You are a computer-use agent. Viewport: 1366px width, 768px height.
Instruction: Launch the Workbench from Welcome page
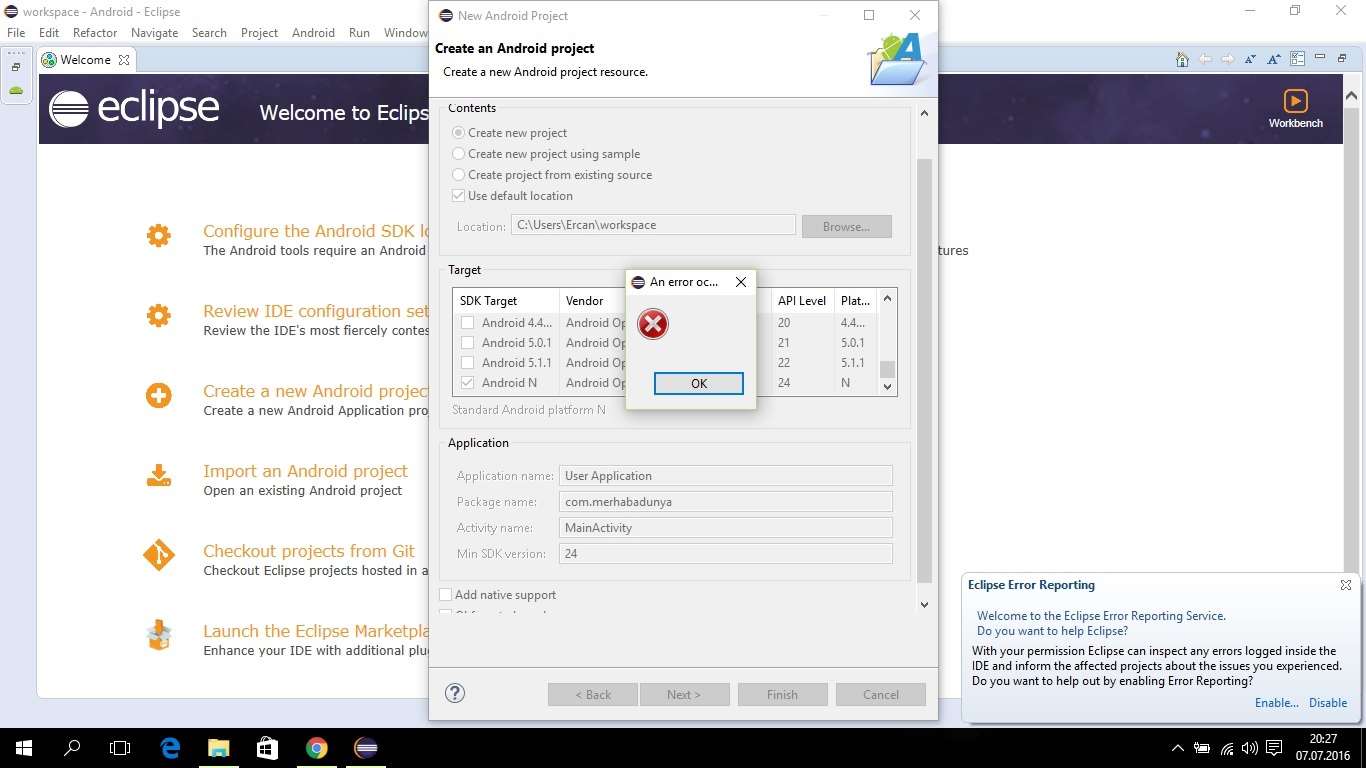click(x=1295, y=109)
